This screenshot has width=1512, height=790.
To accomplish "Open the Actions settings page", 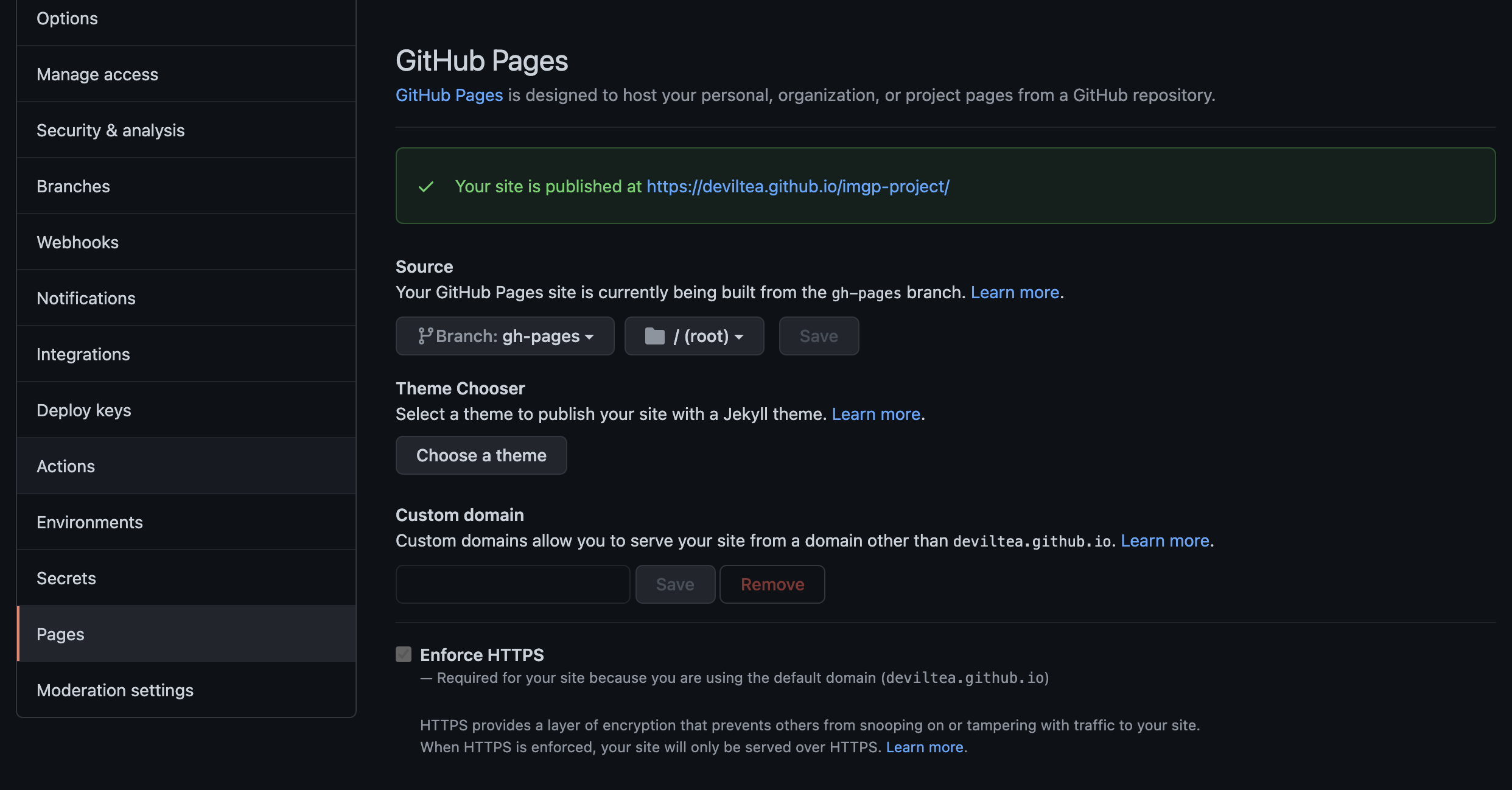I will click(x=186, y=466).
